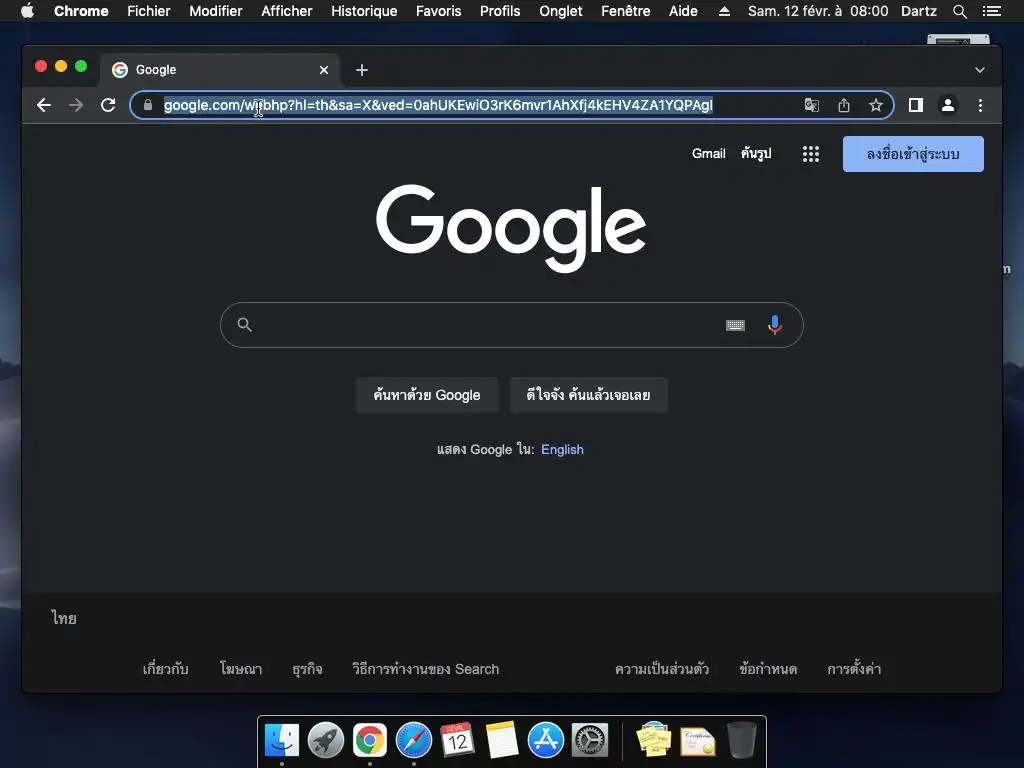This screenshot has width=1024, height=768.
Task: Open the translate page icon in address bar
Action: pos(811,105)
